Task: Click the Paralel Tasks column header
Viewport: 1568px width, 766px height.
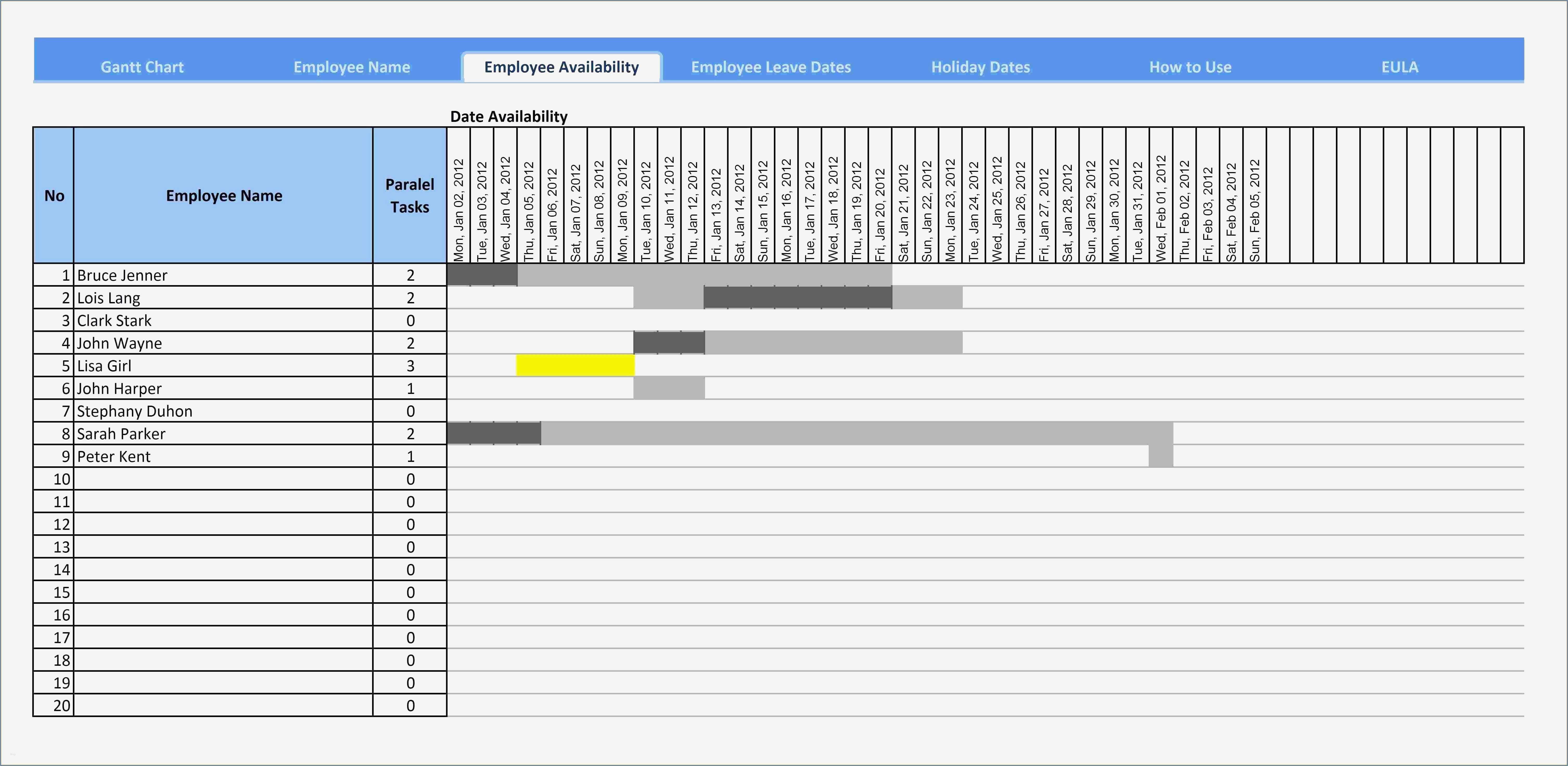Action: tap(410, 196)
